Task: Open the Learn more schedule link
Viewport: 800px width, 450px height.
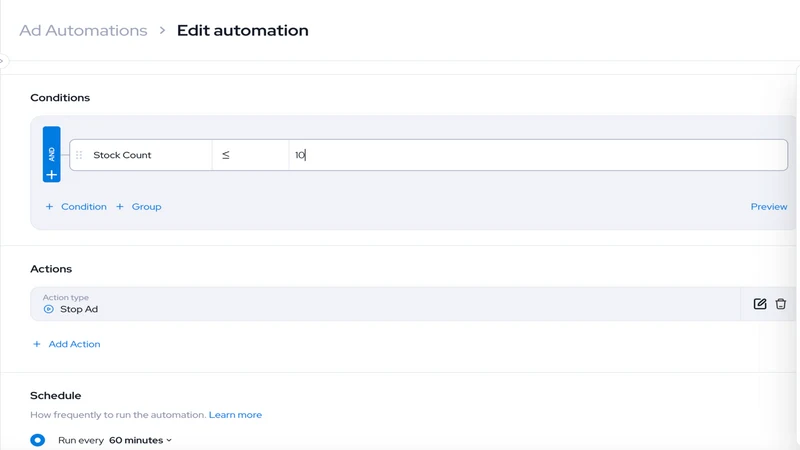Action: pos(235,415)
